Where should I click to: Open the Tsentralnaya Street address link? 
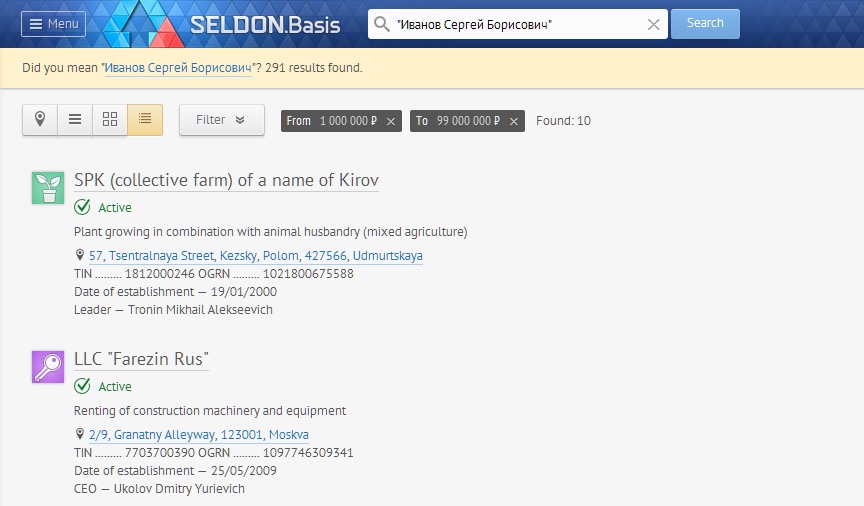[256, 256]
